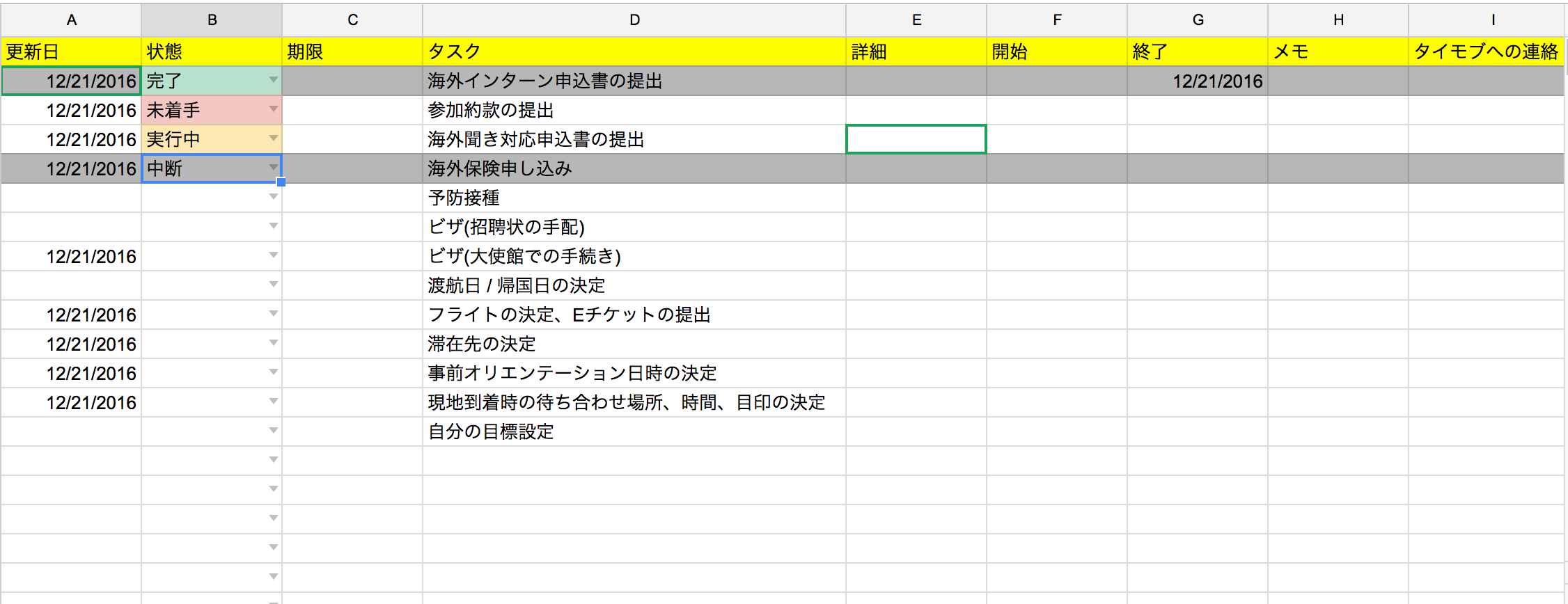Select task cell フライトの決定、Eチケットの提出
Image resolution: width=1568 pixels, height=604 pixels.
(x=634, y=315)
